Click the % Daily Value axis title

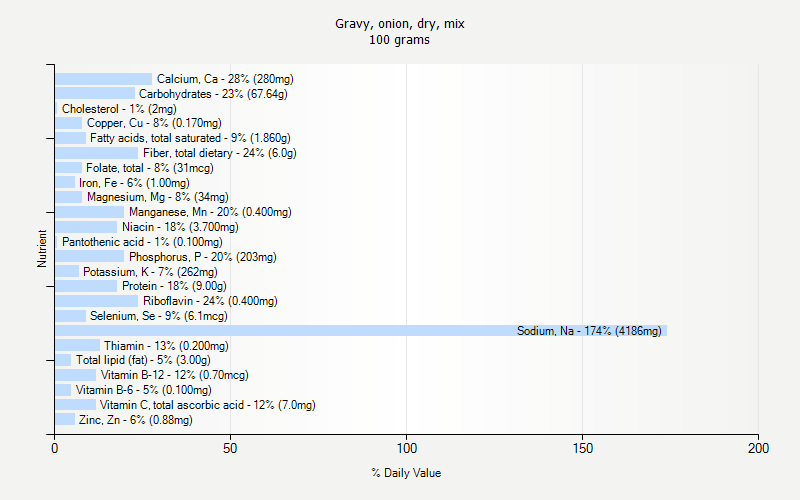406,473
